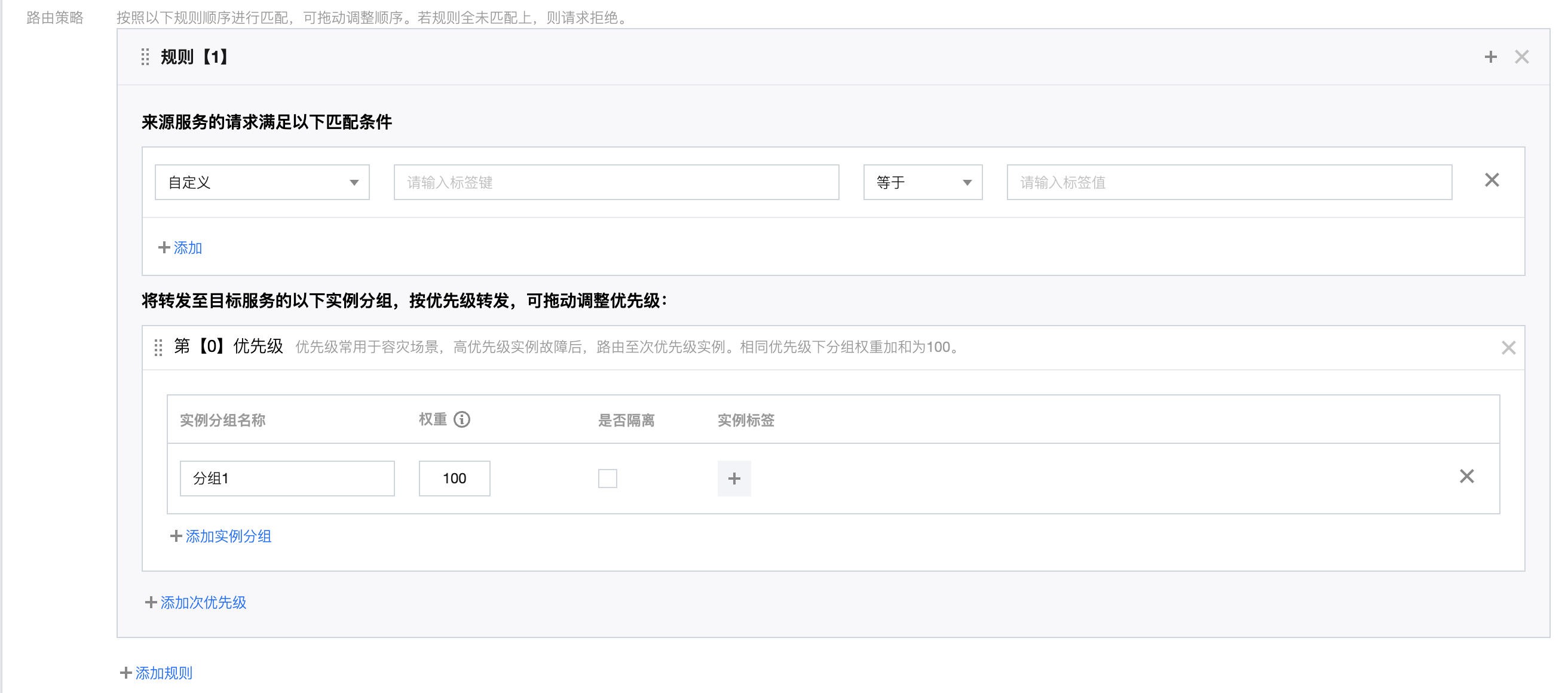Screen dimensions: 1568x693
Task: Open the 等于 operator dropdown
Action: [x=922, y=183]
